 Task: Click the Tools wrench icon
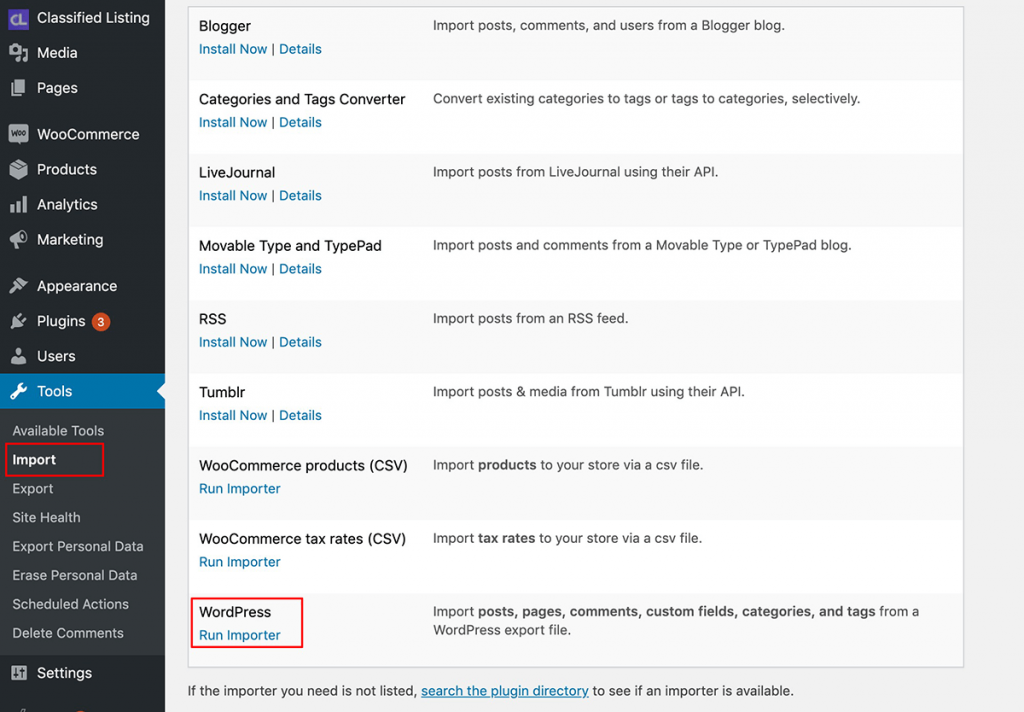18,391
